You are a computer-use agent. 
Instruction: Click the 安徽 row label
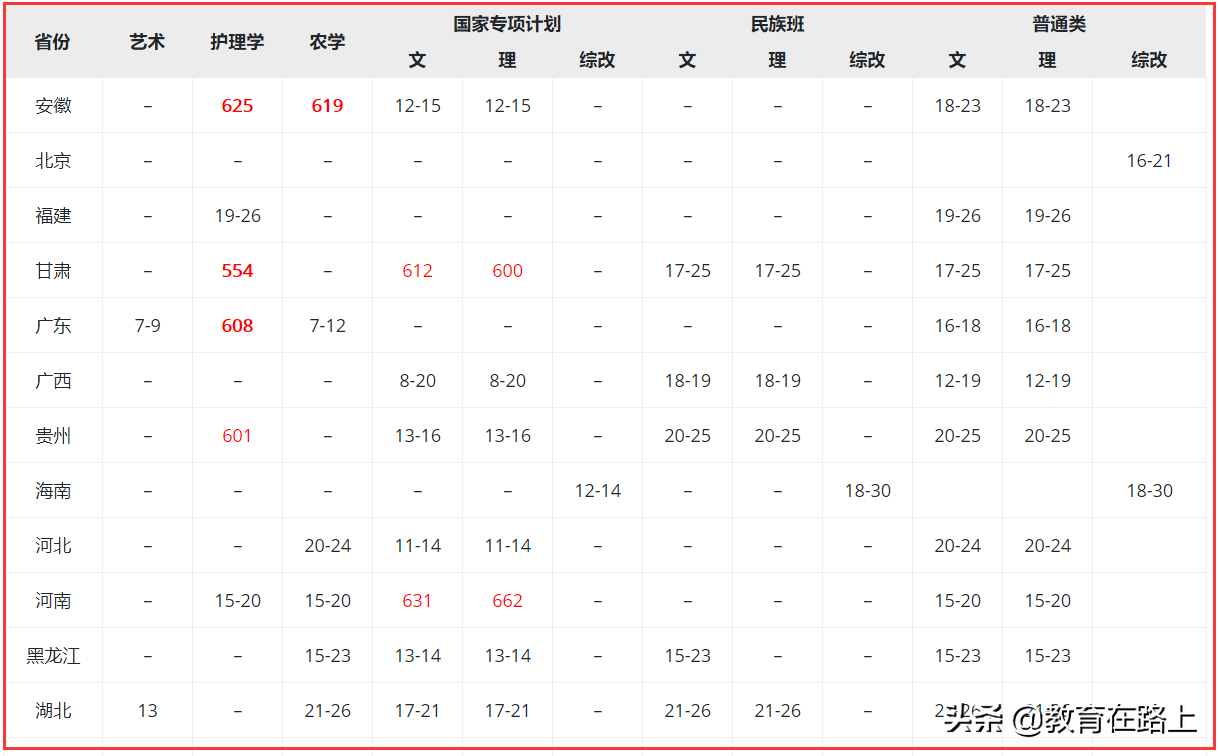click(51, 105)
